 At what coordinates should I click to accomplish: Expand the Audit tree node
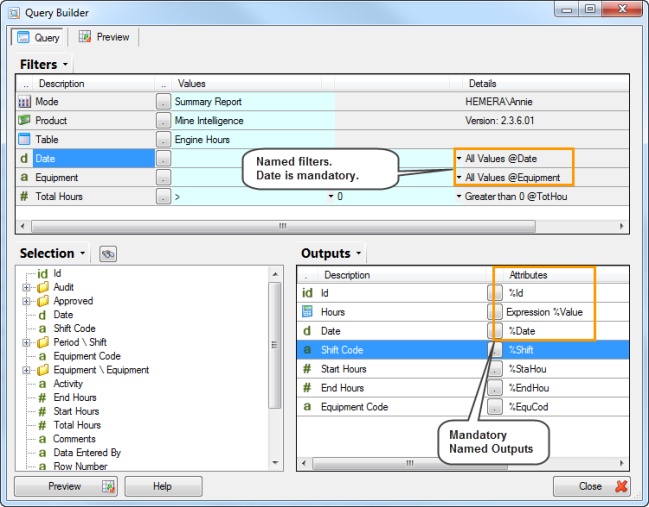[26, 287]
